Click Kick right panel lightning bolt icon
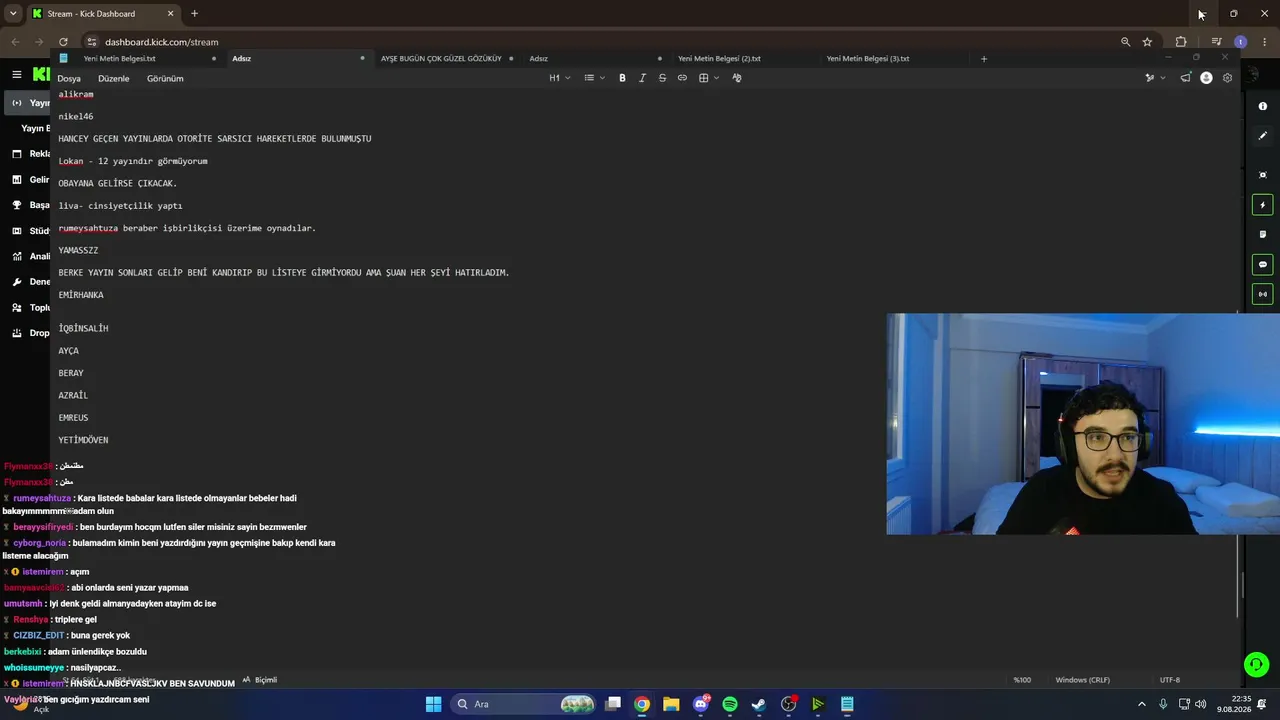 (1263, 205)
